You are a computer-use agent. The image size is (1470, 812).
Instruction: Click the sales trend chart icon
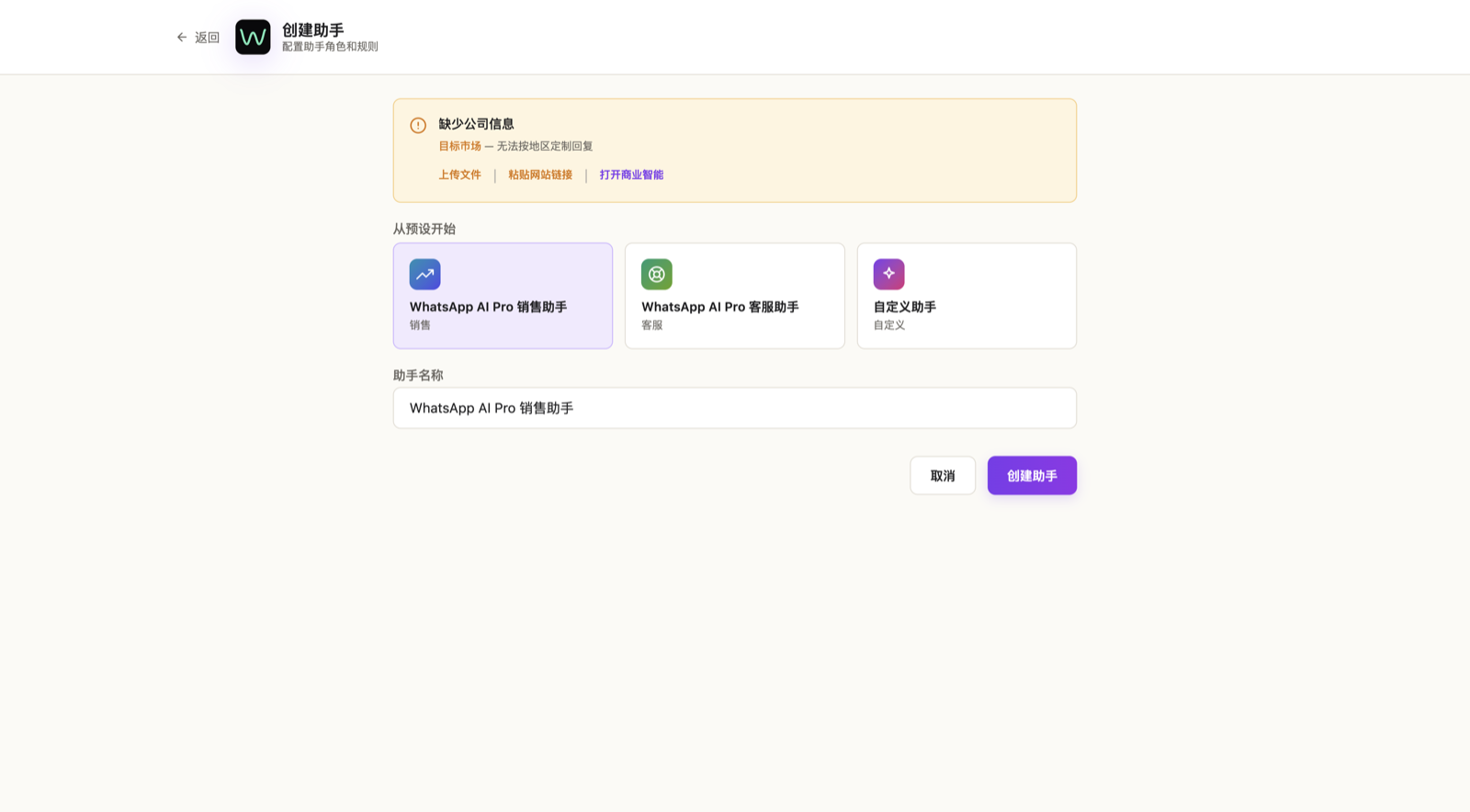[x=424, y=274]
